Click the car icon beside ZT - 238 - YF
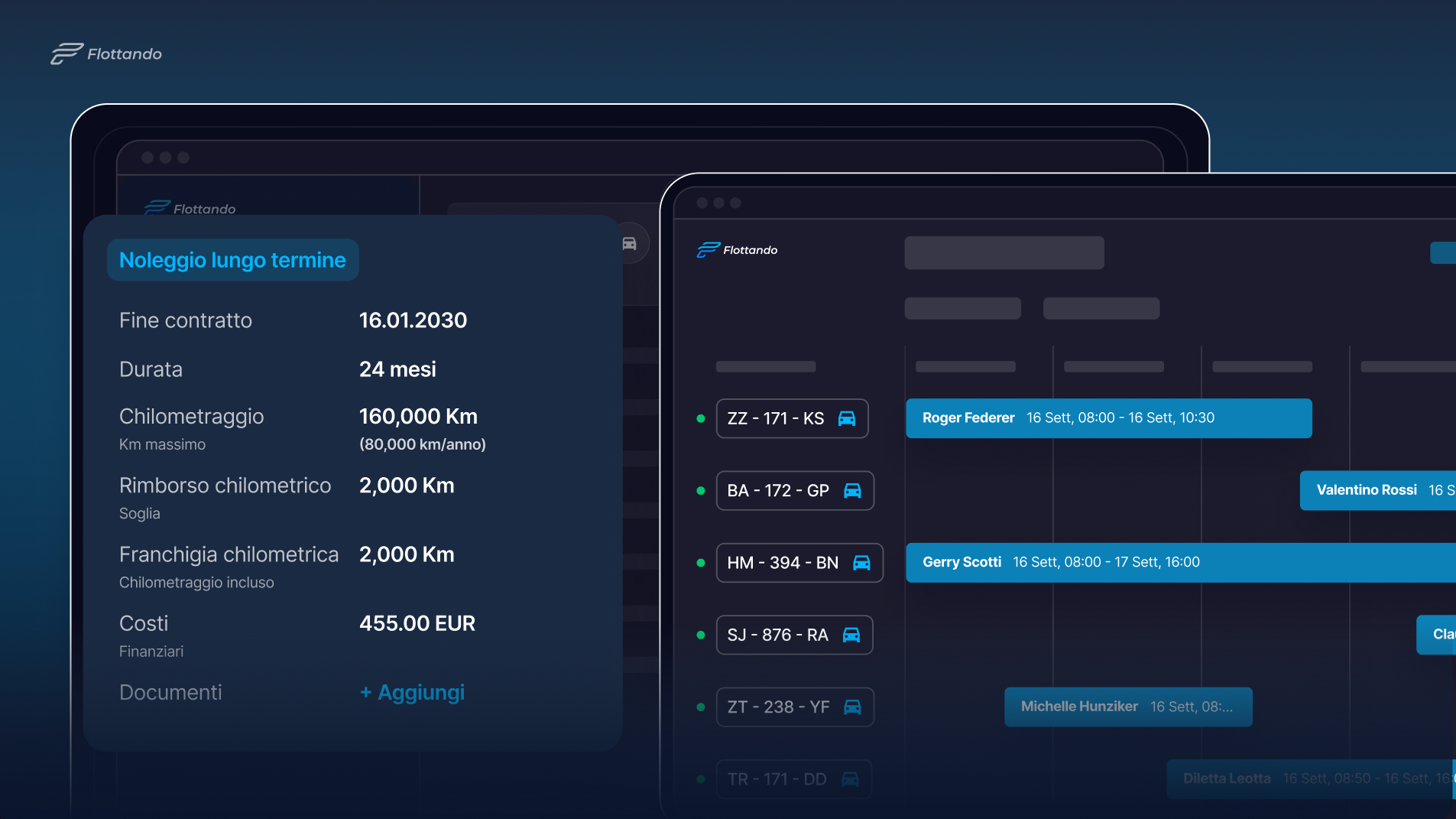 point(852,707)
